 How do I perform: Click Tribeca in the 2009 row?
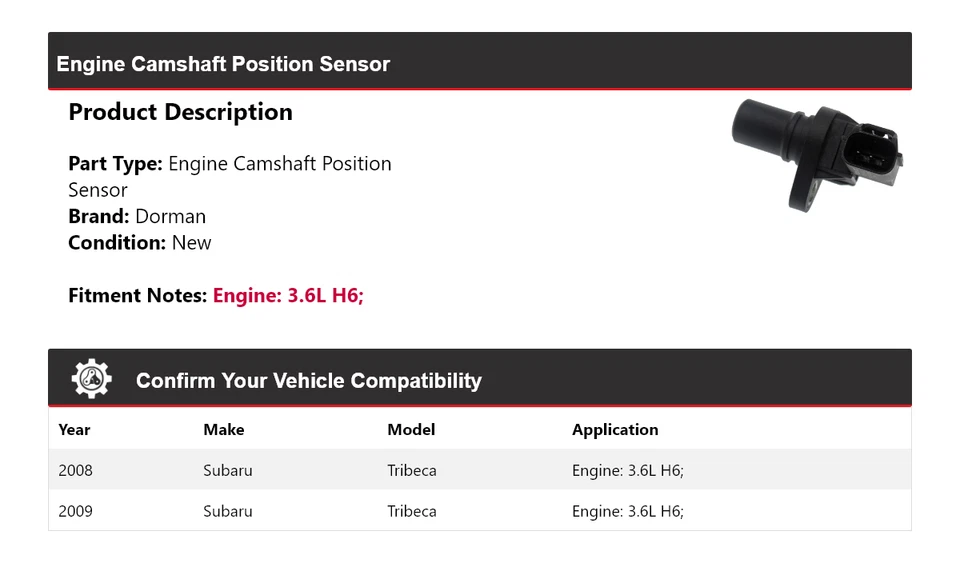tap(412, 511)
